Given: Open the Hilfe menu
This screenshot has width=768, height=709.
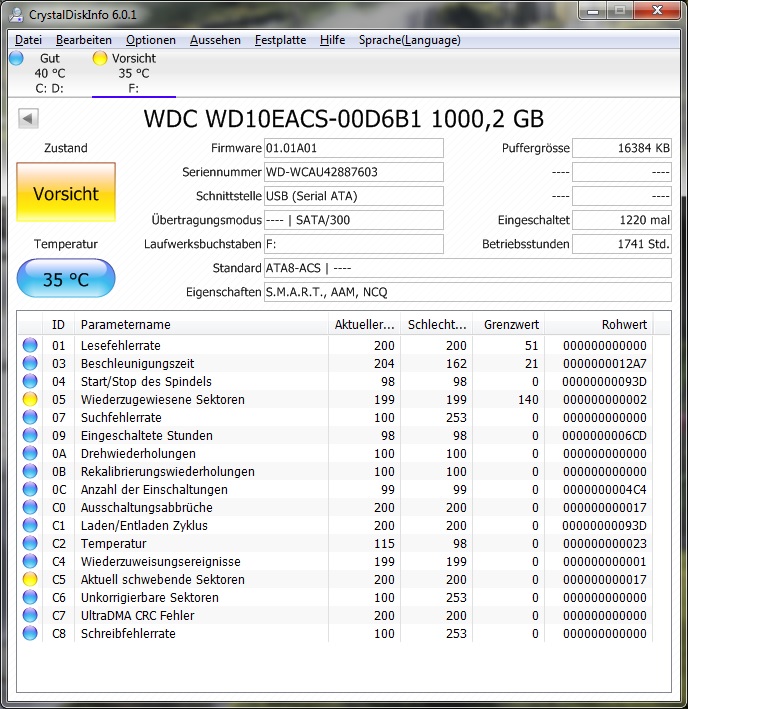Looking at the screenshot, I should click(x=333, y=40).
